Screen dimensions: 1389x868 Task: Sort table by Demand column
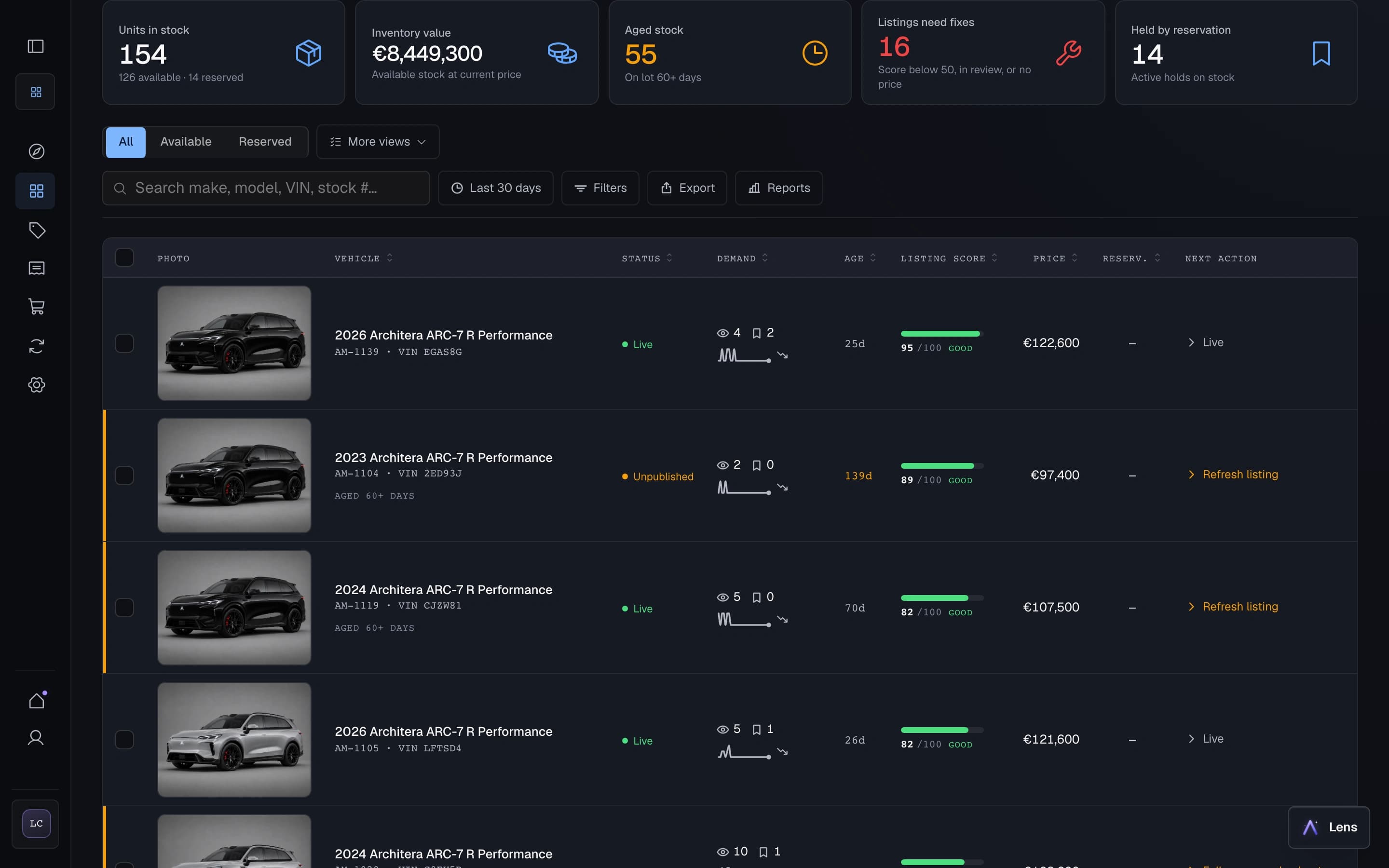pos(742,258)
